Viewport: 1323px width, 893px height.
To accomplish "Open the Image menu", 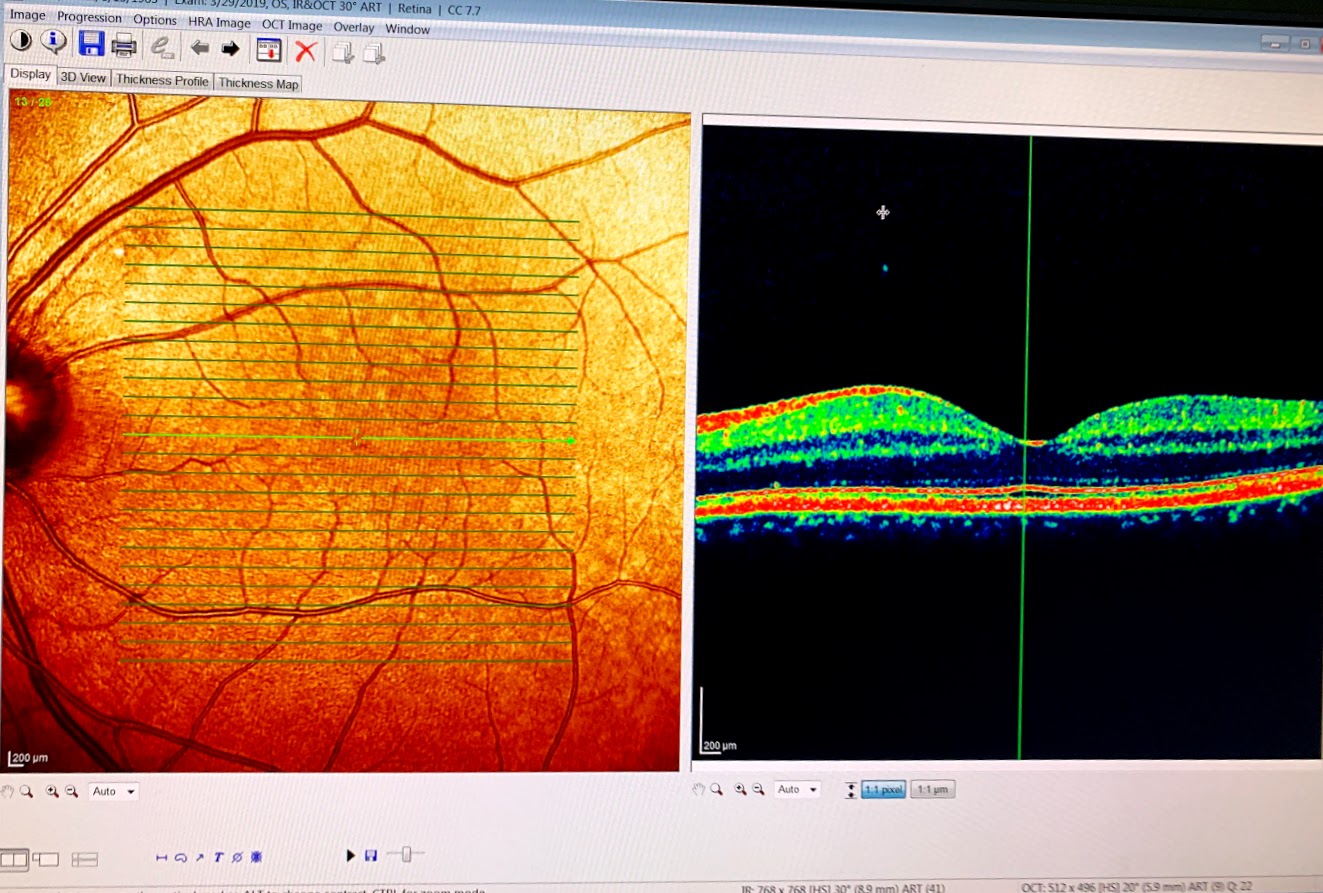I will click(x=27, y=16).
